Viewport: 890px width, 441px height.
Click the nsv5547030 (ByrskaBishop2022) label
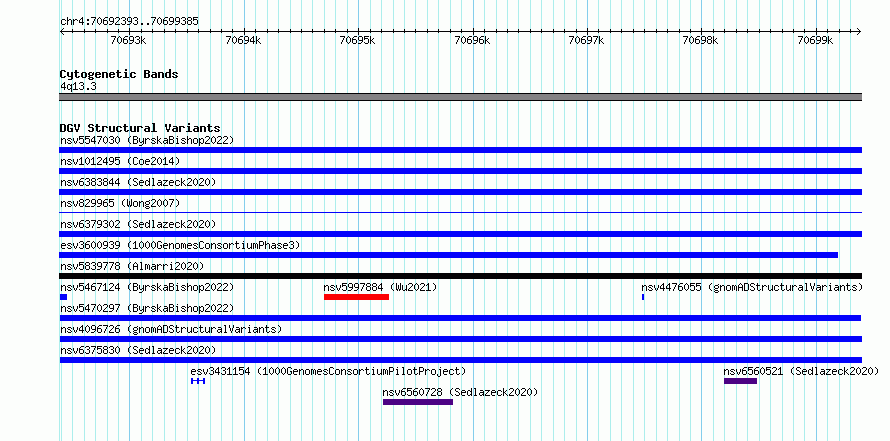click(147, 140)
